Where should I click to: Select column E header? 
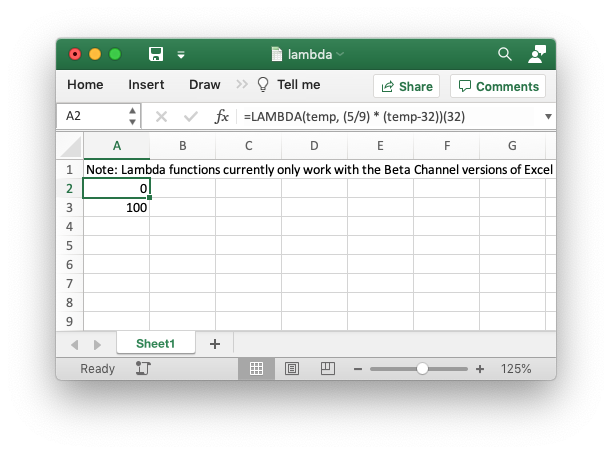(x=380, y=146)
